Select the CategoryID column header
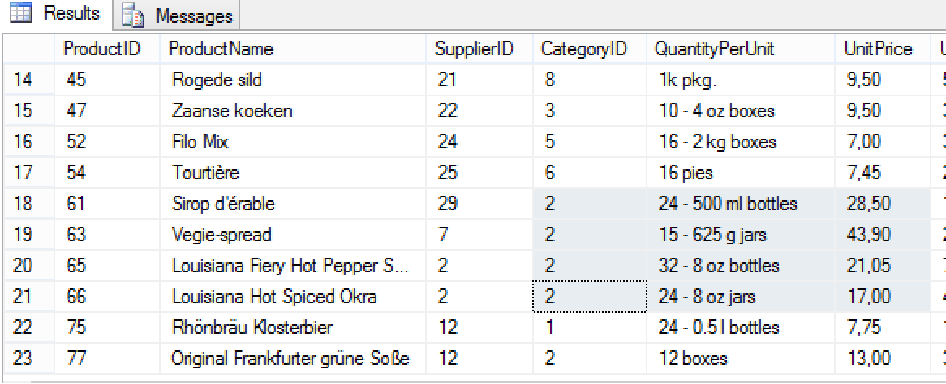This screenshot has height=384, width=946. [x=589, y=49]
